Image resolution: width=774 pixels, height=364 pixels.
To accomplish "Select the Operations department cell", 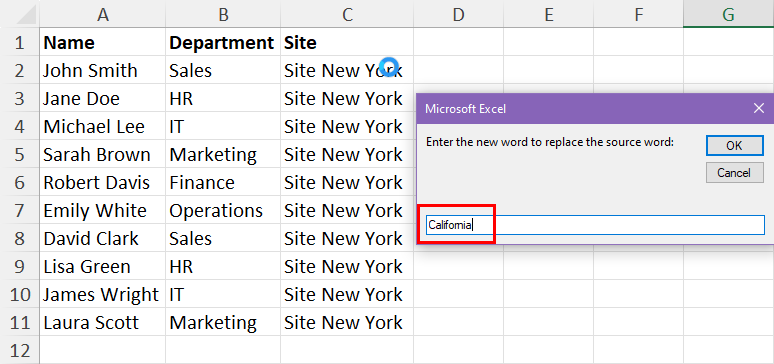I will coord(223,210).
